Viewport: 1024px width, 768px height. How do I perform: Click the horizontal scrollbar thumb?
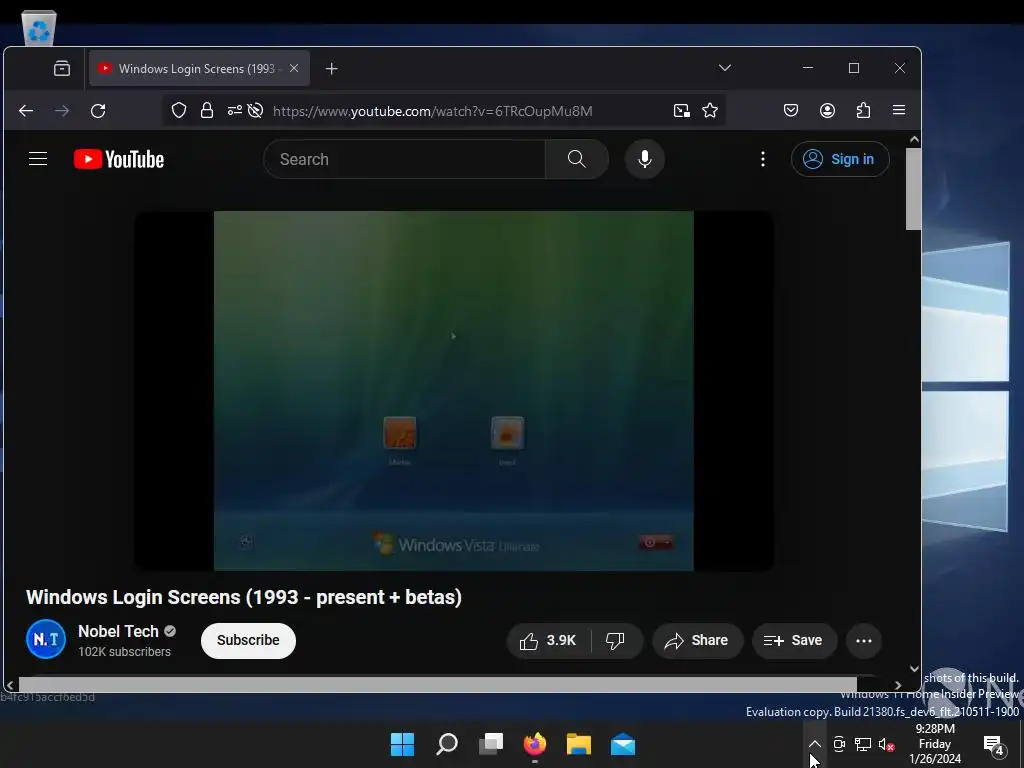tap(438, 685)
